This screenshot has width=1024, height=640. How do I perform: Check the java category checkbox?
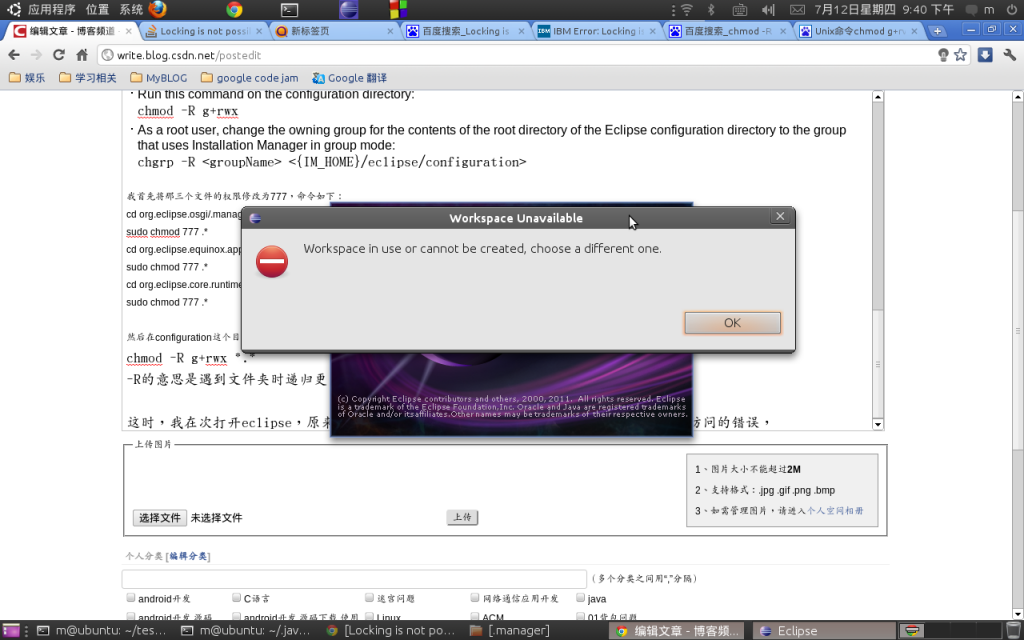[580, 597]
